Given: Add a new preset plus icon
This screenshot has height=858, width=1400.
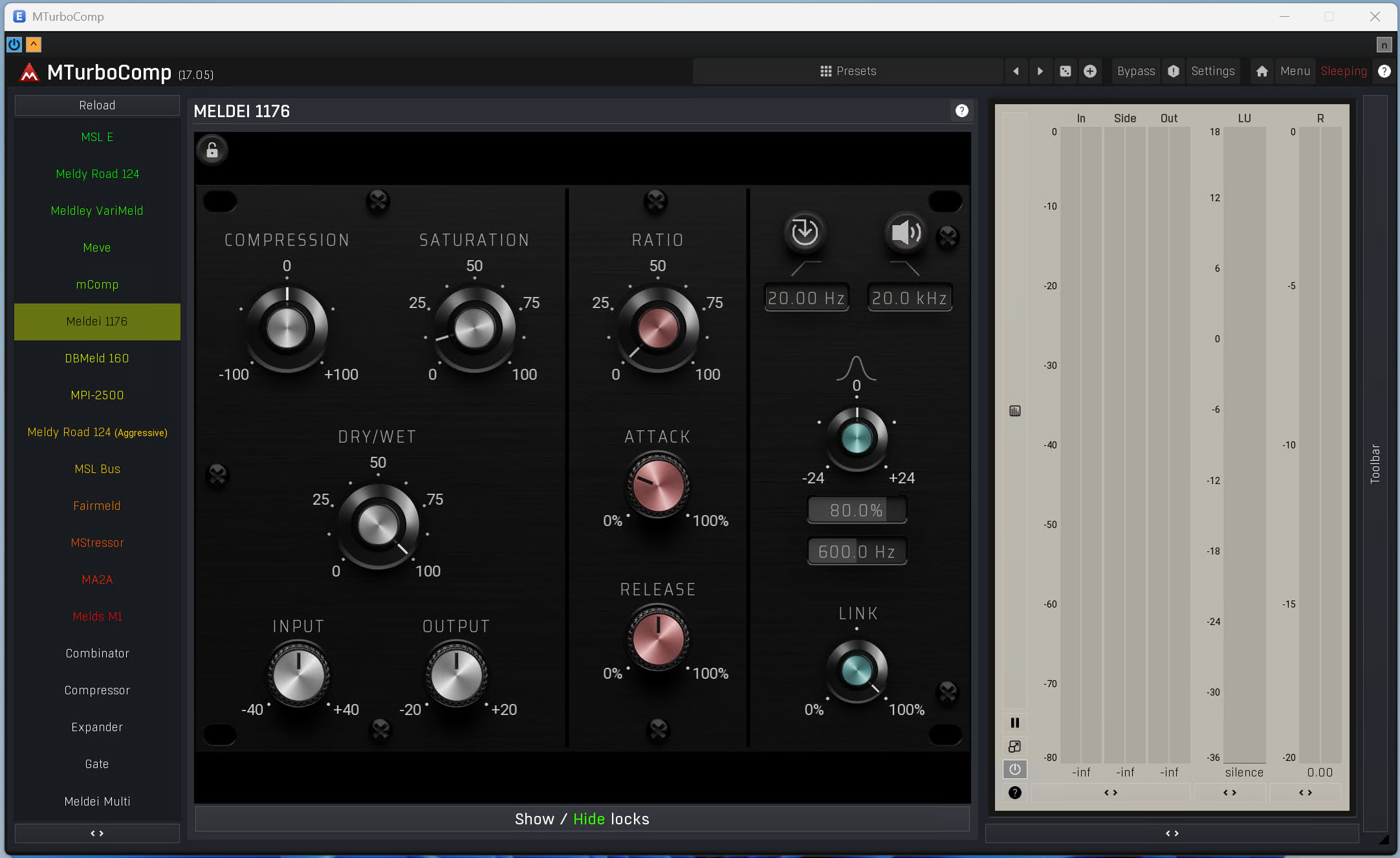Looking at the screenshot, I should coord(1090,71).
